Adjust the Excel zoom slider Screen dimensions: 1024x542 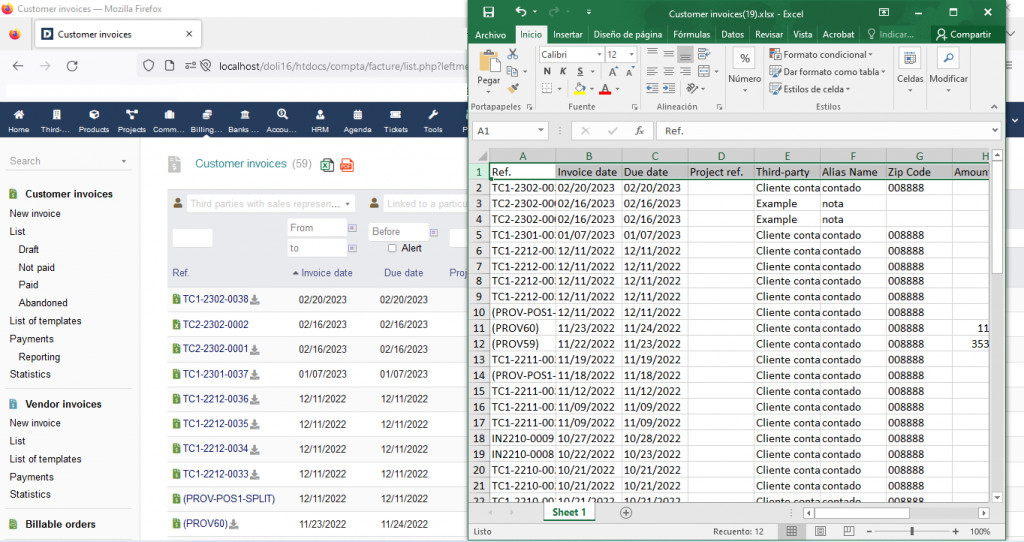[912, 532]
